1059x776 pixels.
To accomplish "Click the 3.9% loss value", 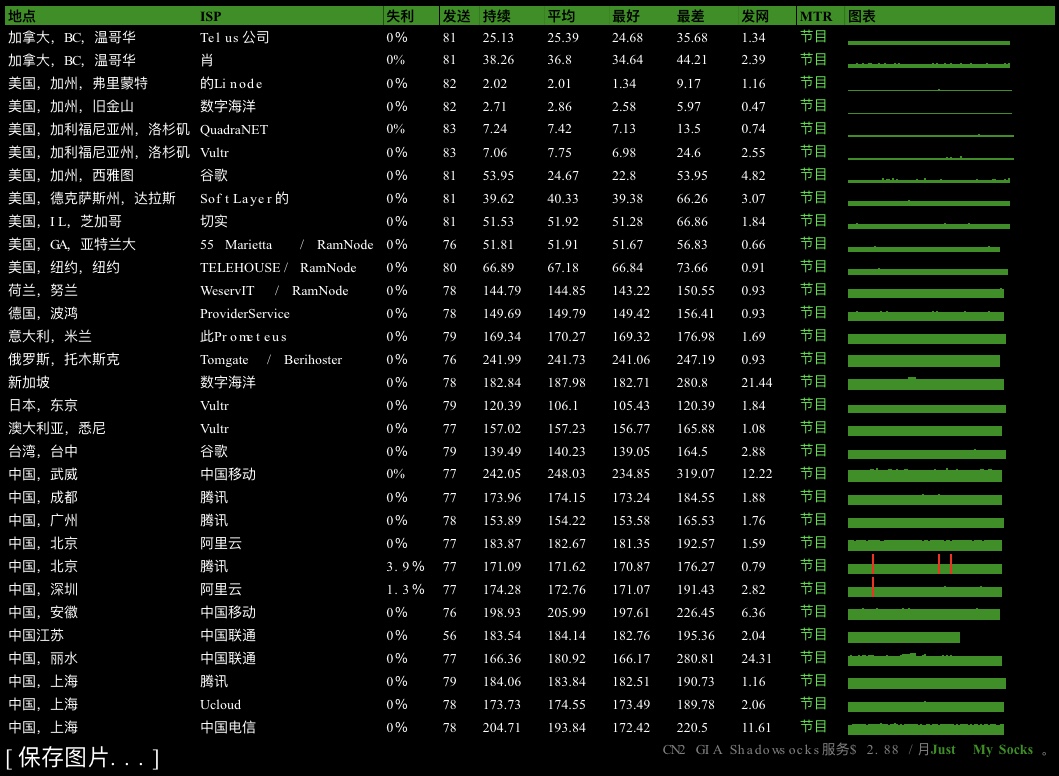I will [405, 566].
